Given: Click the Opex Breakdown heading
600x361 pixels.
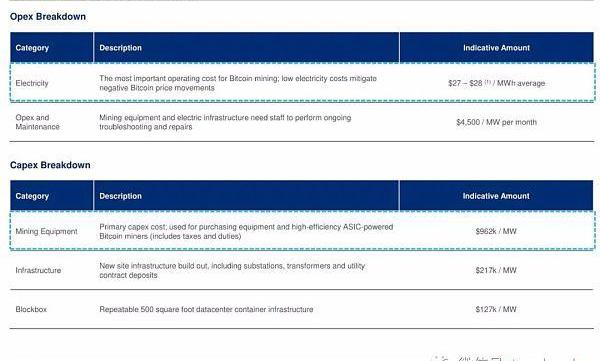Looking at the screenshot, I should 48,16.
